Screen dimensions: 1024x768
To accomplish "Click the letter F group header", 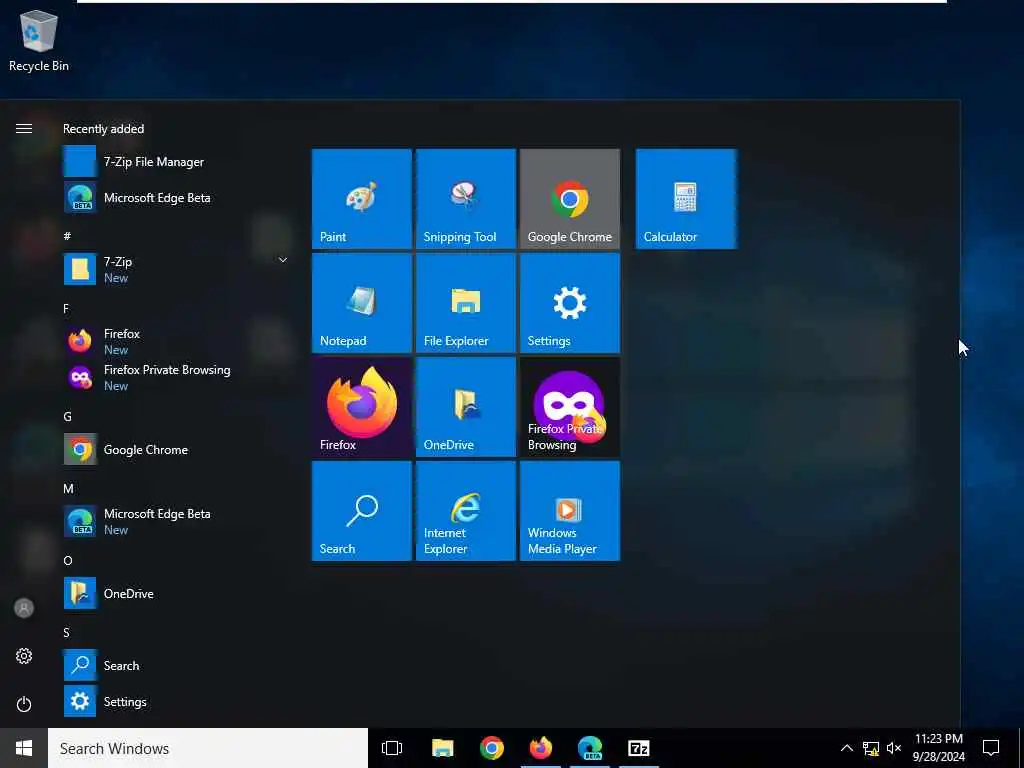I will [x=66, y=308].
